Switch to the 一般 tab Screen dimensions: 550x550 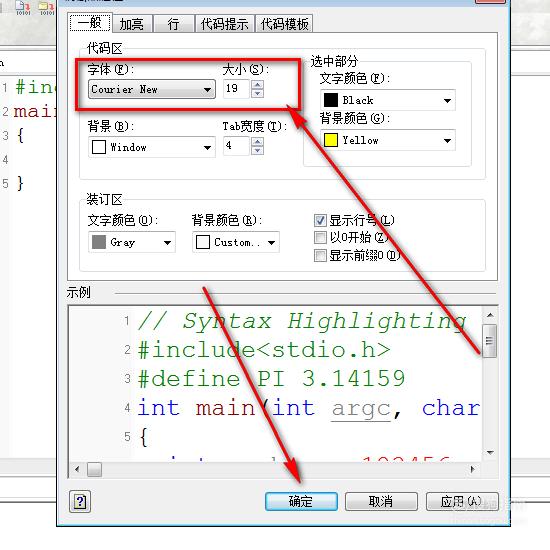[x=90, y=23]
